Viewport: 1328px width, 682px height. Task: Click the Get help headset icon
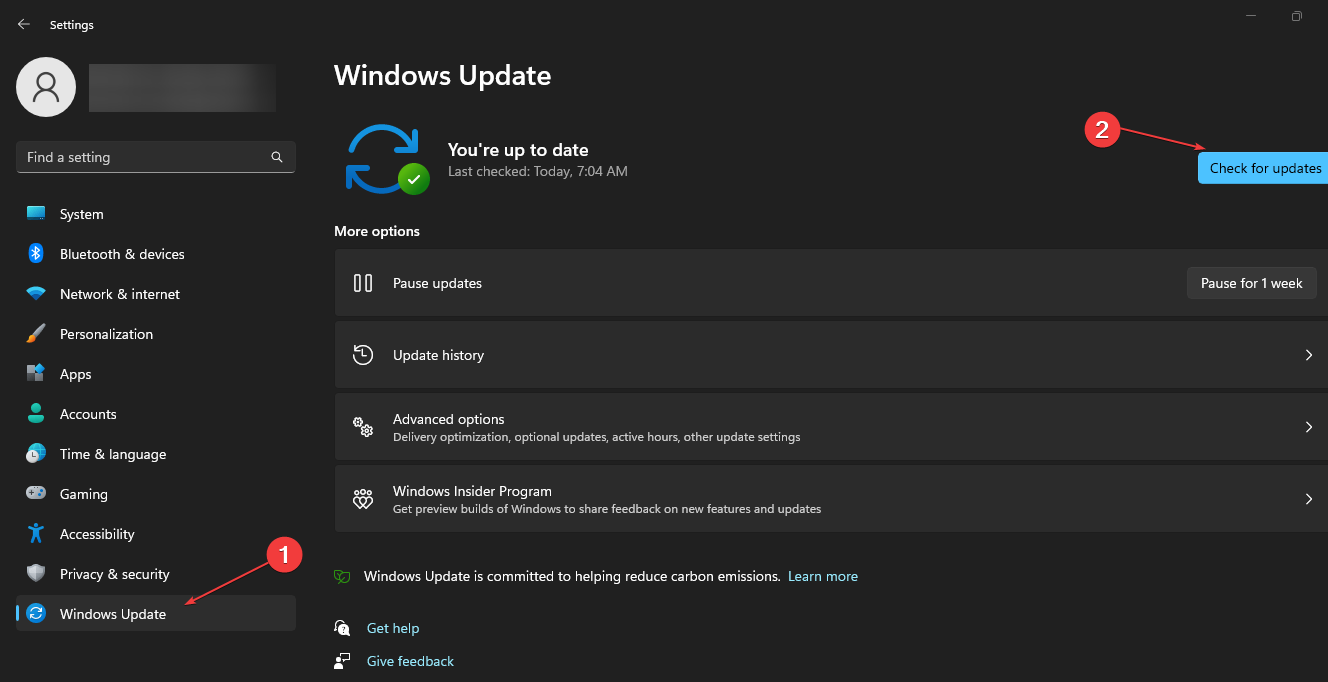[341, 627]
